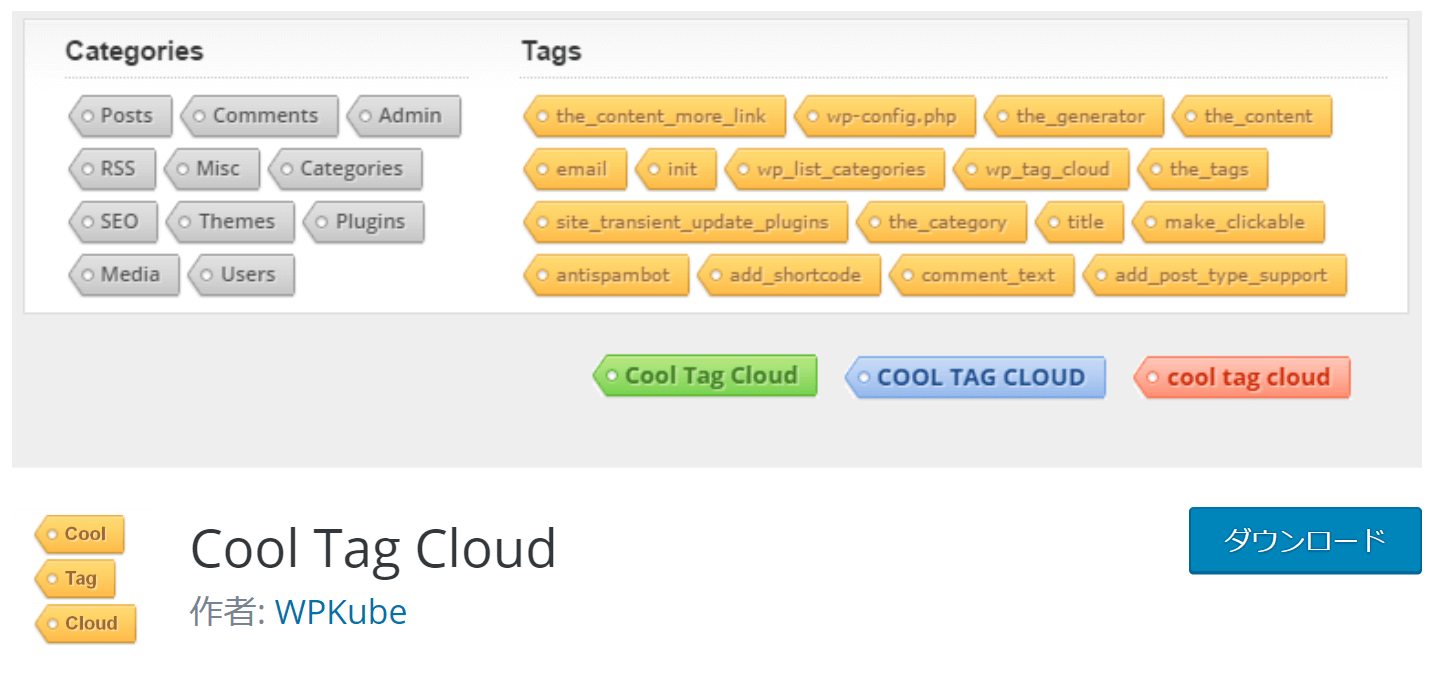Click the RSS category tag
This screenshot has height=682, width=1439.
coord(113,169)
